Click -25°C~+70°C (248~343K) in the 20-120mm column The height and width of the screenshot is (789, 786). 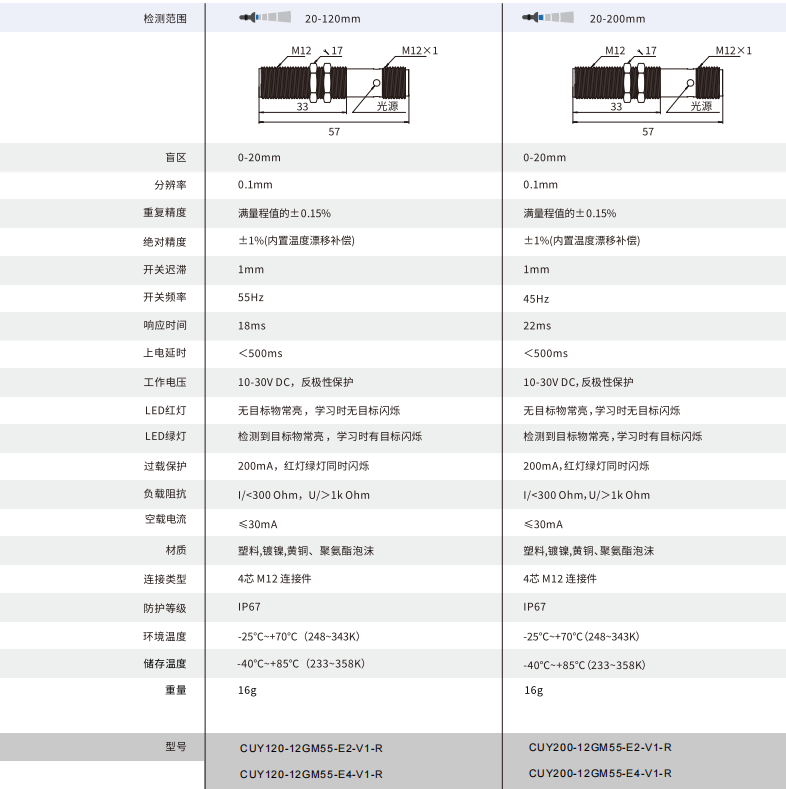pos(299,637)
